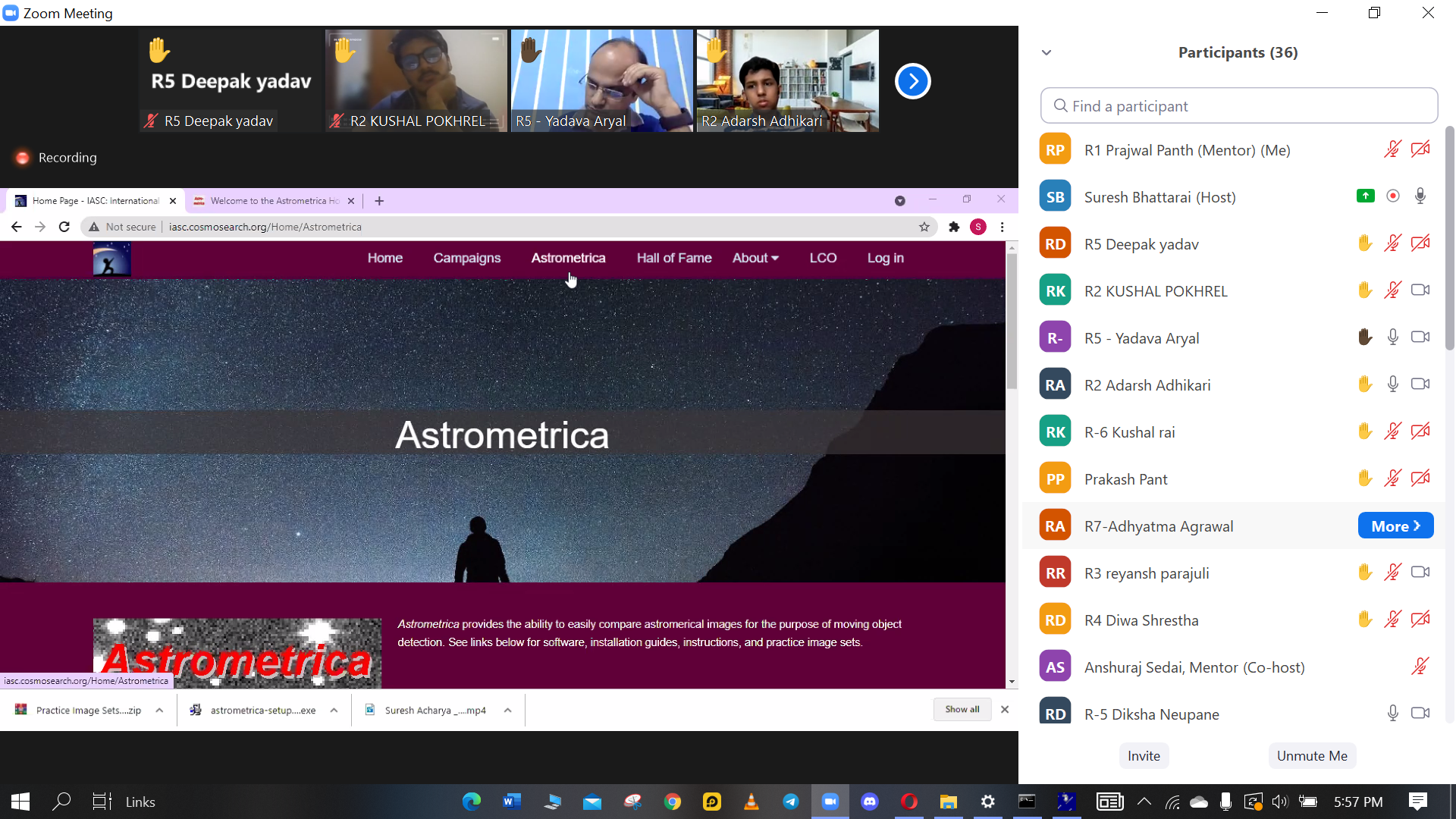
Task: Open the Chrome tab search dropdown
Action: (900, 201)
